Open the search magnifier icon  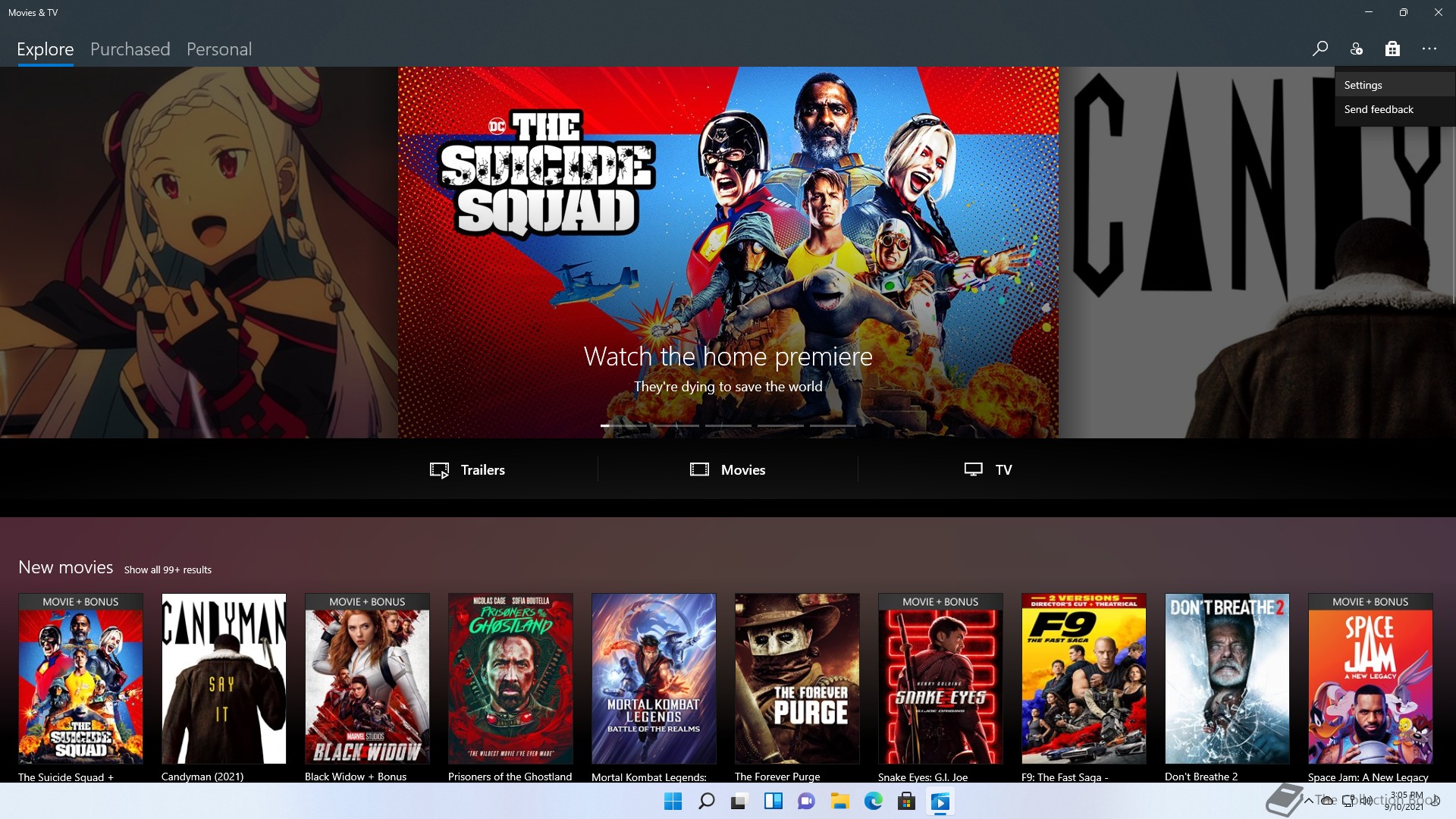coord(1319,49)
